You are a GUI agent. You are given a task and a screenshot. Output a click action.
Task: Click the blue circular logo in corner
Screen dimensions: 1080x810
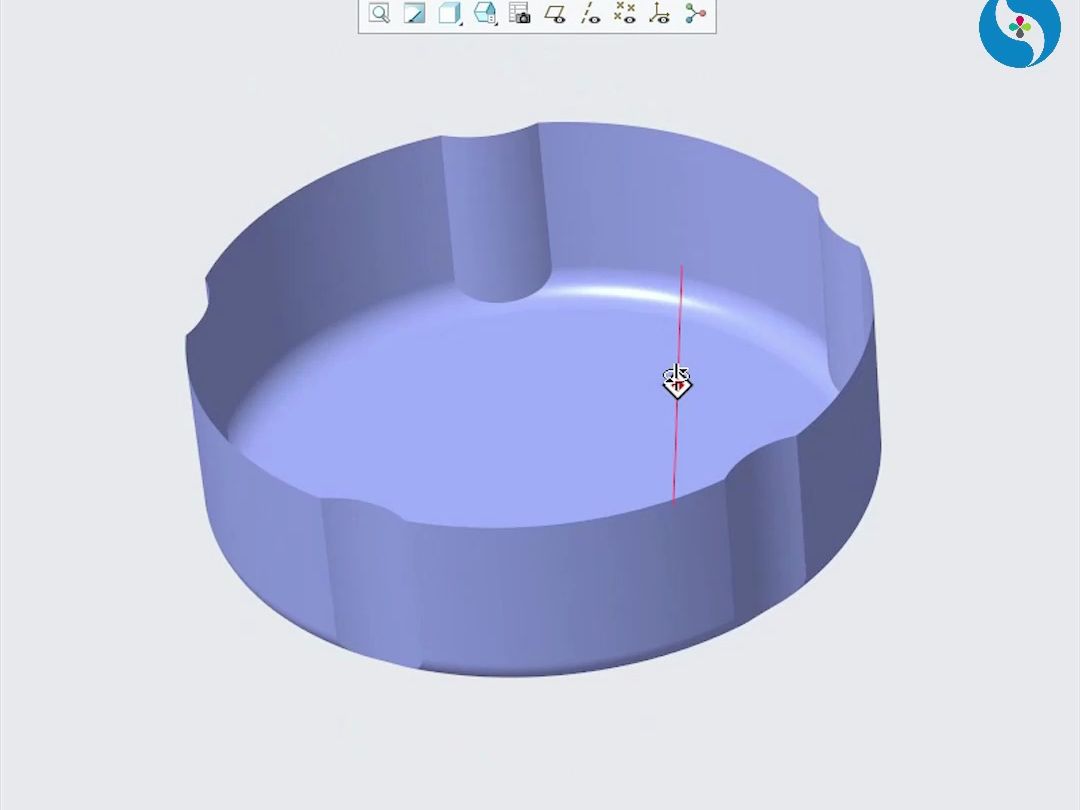1019,30
